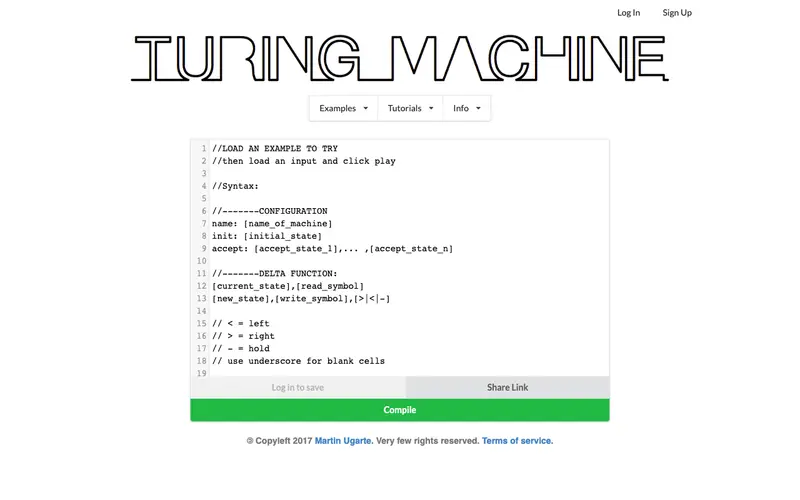Click line number 3 in the gutter
The image size is (800, 500).
pyautogui.click(x=204, y=173)
